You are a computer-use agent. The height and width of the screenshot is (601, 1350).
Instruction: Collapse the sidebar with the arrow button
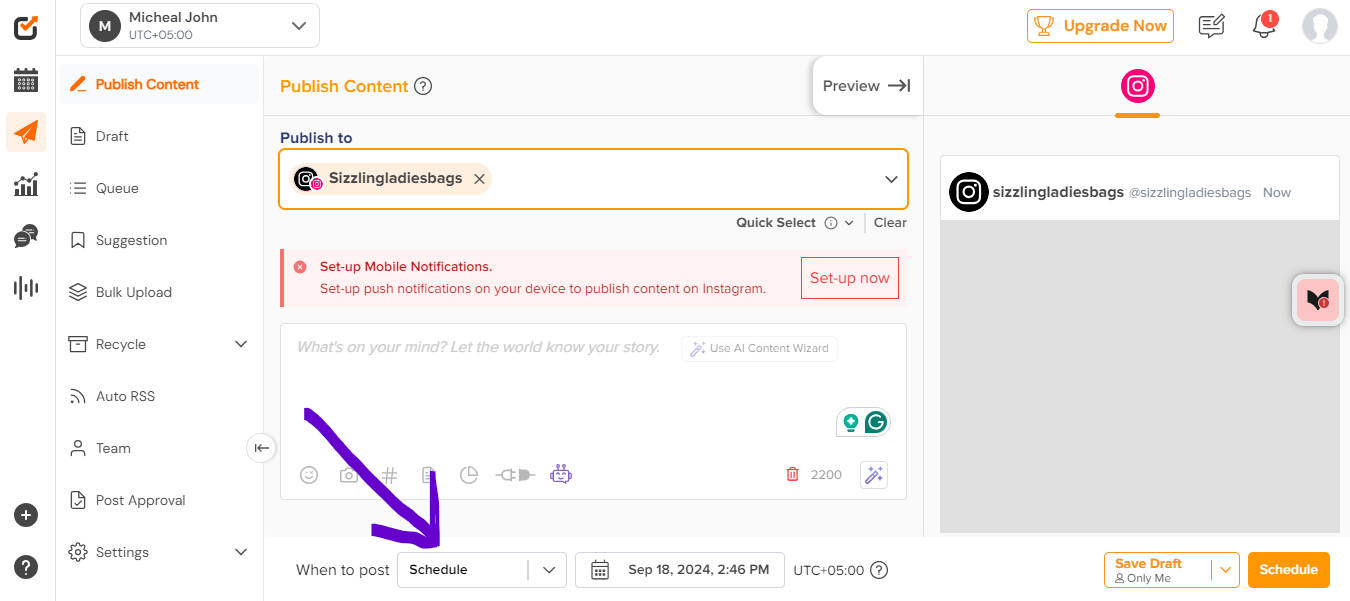(261, 448)
